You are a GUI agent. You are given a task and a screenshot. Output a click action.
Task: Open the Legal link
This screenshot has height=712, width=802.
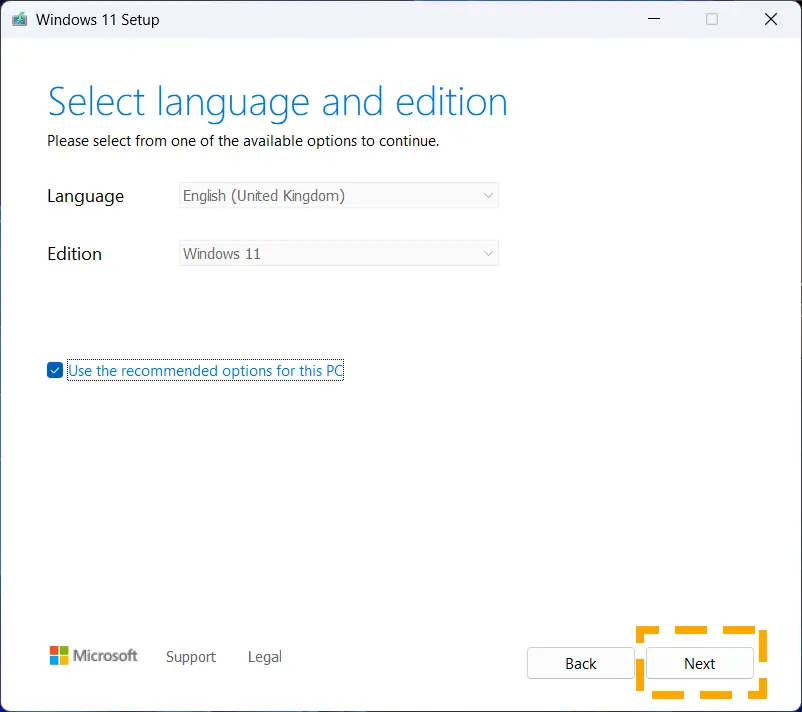click(x=264, y=657)
